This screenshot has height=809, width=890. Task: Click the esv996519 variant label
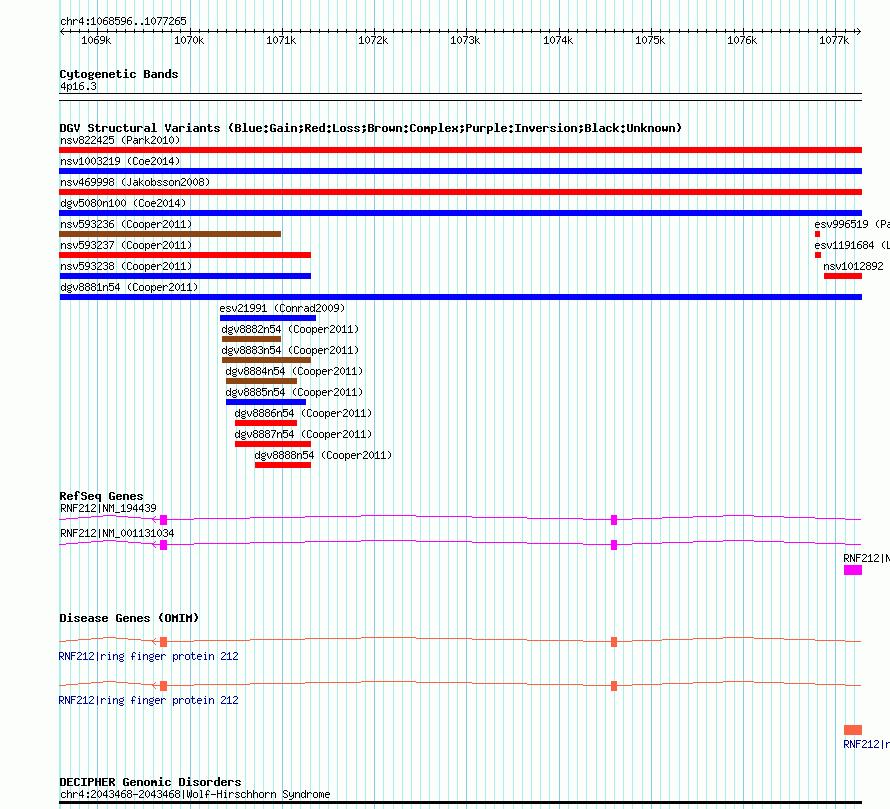[x=851, y=224]
